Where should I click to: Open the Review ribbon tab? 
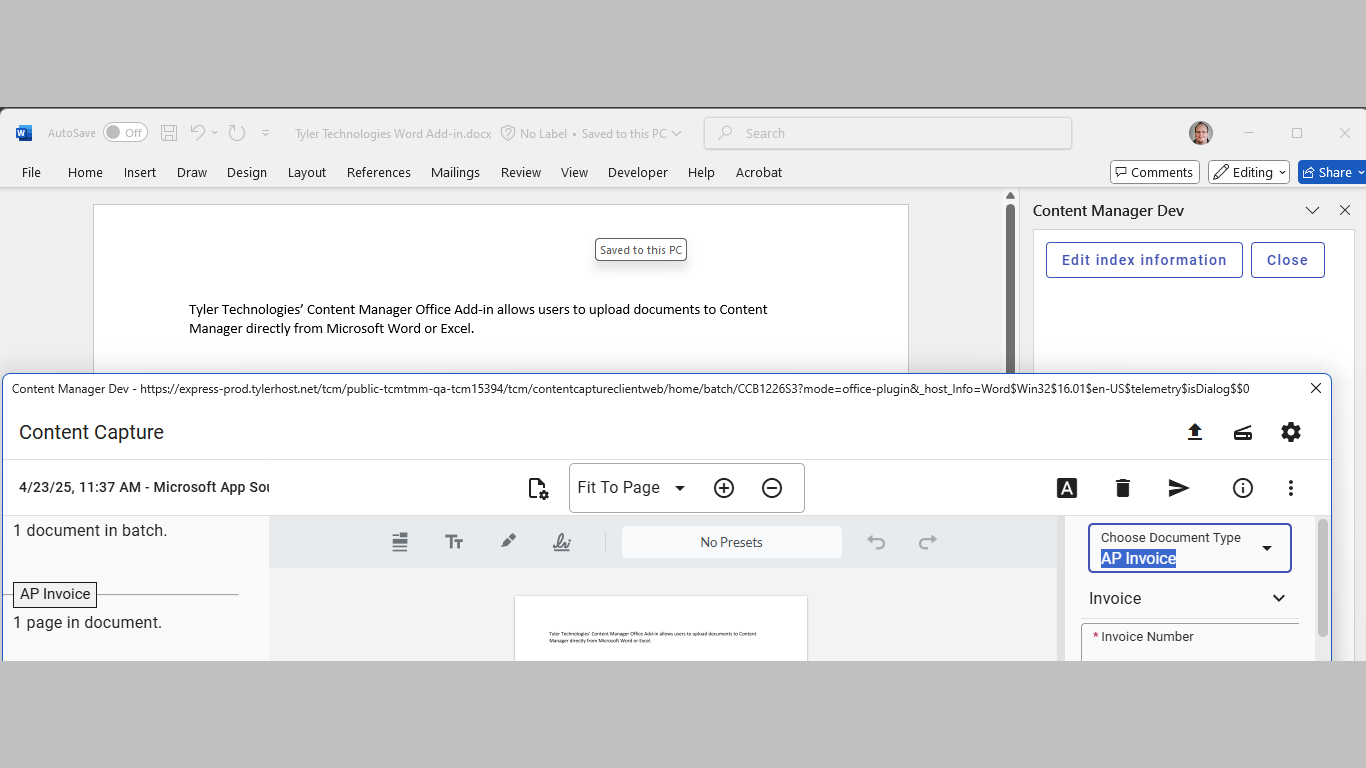[x=521, y=172]
